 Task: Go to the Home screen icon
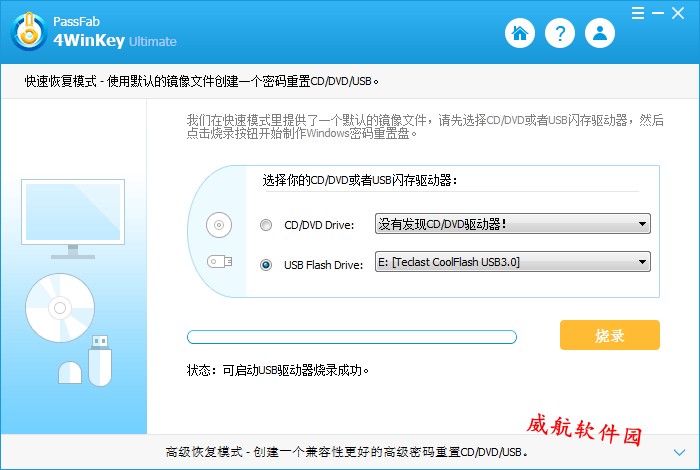[x=520, y=33]
